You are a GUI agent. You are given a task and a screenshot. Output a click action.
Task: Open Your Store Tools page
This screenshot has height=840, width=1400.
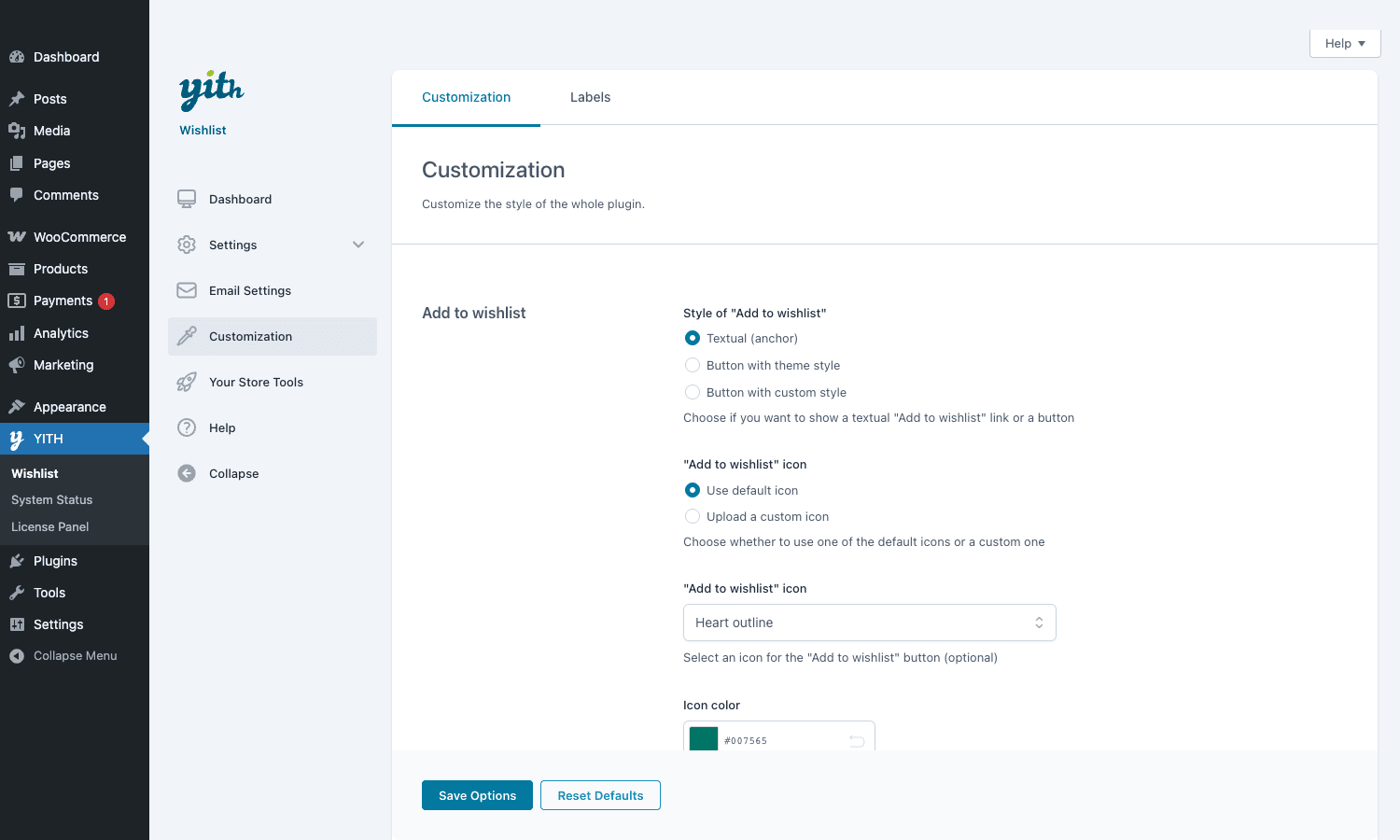coord(273,382)
